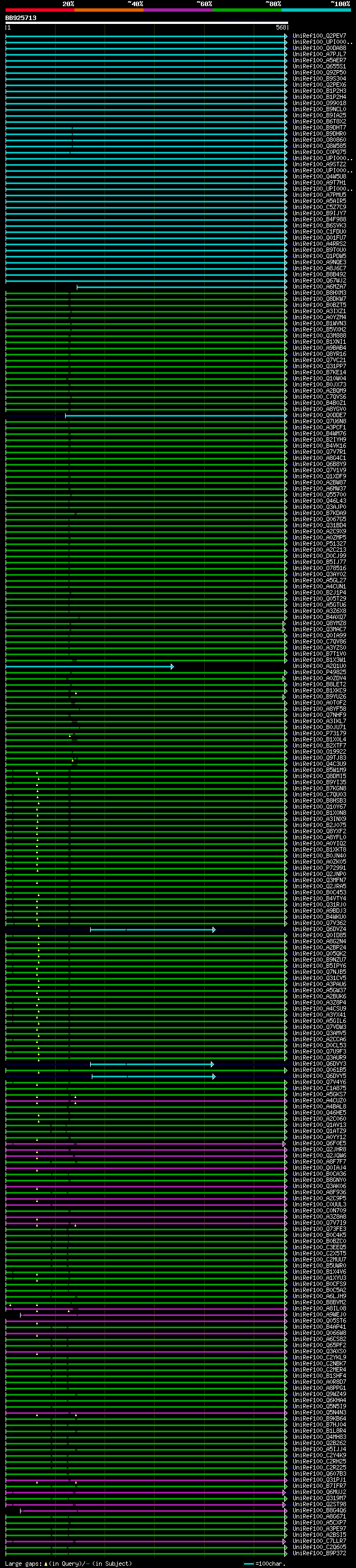Click hit label UniRef100_Q1PDW5
Viewport: 356px width, 1568px height.
click(x=319, y=256)
